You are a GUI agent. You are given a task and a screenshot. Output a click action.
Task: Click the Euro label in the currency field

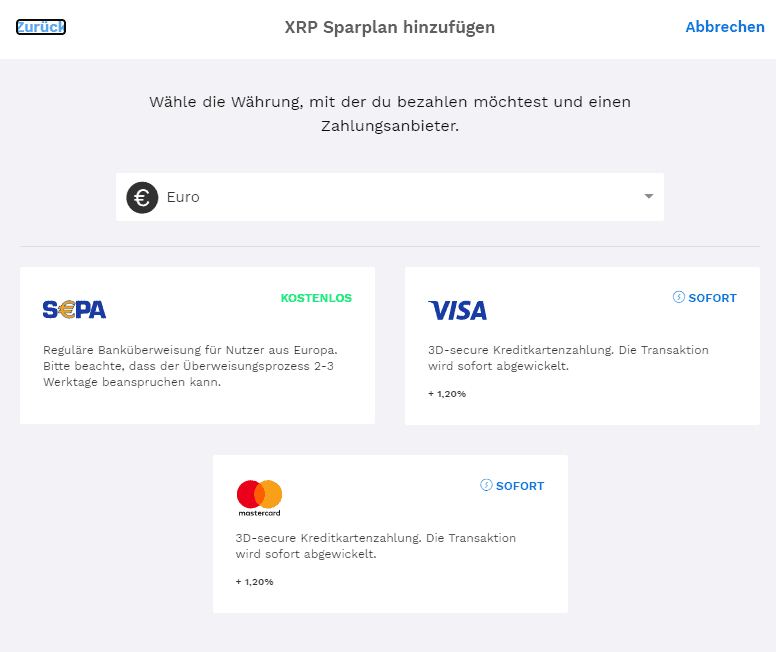183,197
